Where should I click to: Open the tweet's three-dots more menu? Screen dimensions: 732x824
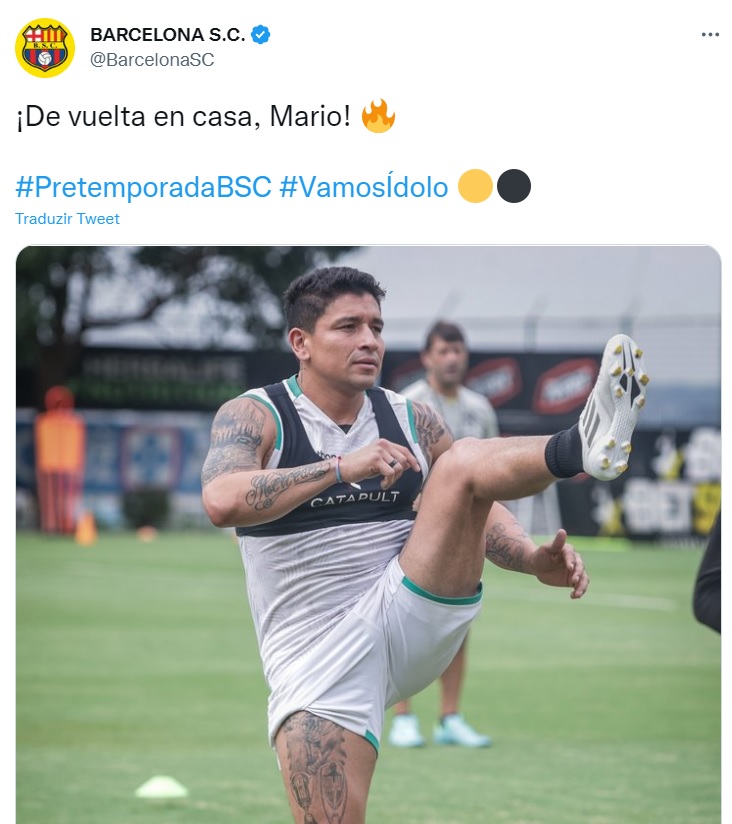[x=710, y=35]
